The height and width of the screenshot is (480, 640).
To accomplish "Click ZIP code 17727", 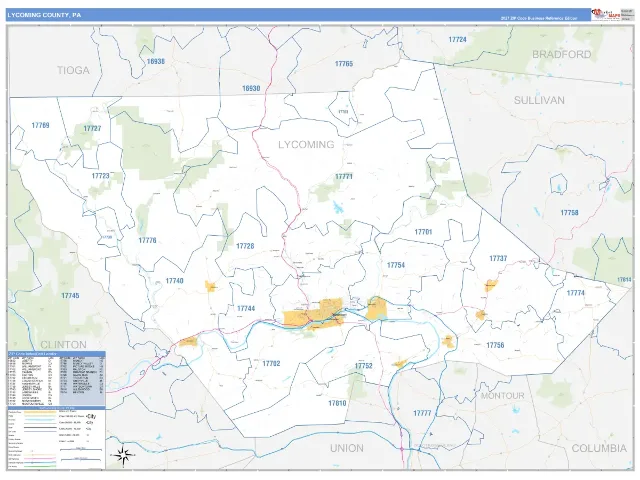I will tap(92, 129).
